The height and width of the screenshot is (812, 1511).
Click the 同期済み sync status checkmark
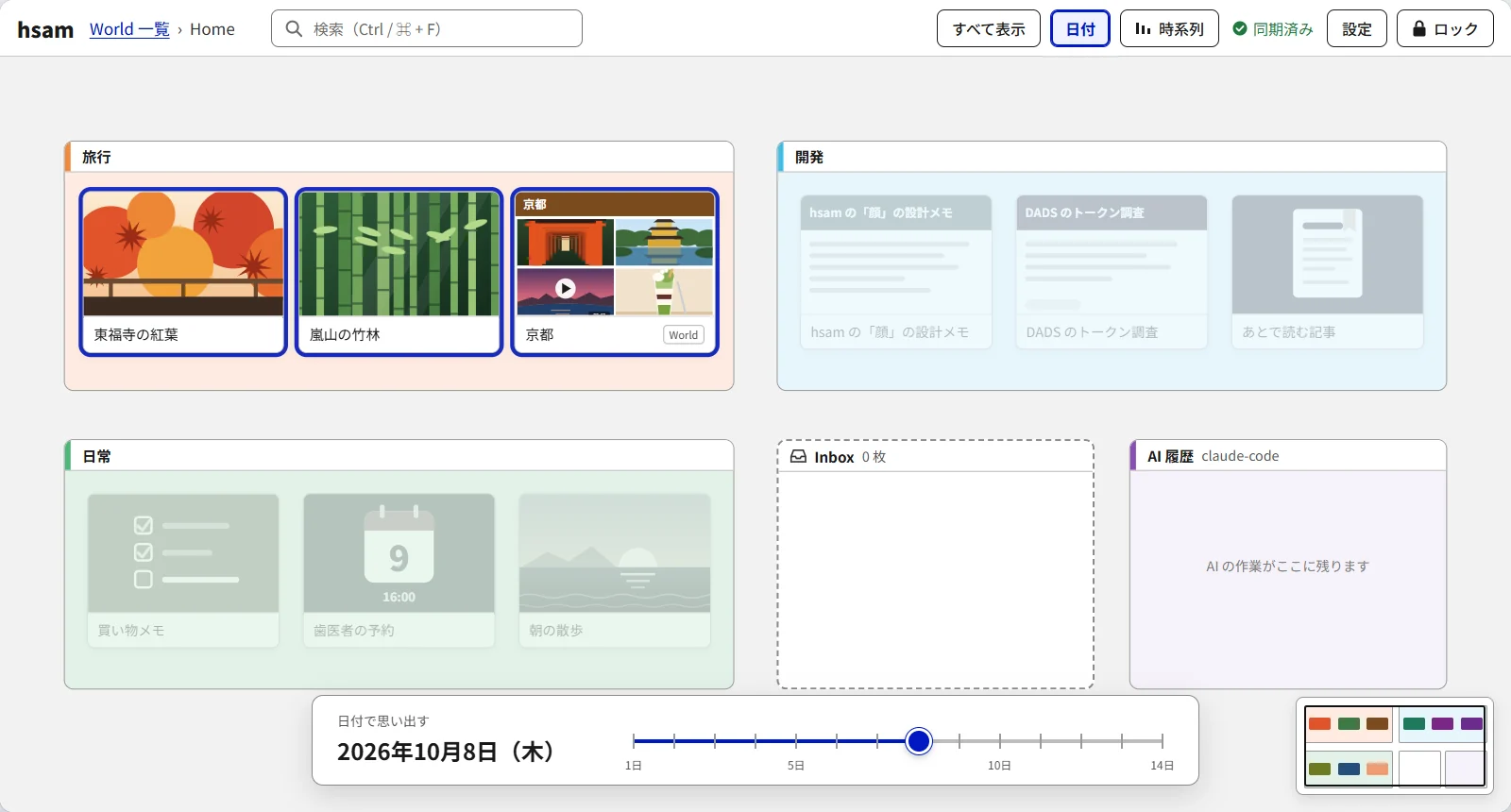coord(1240,28)
